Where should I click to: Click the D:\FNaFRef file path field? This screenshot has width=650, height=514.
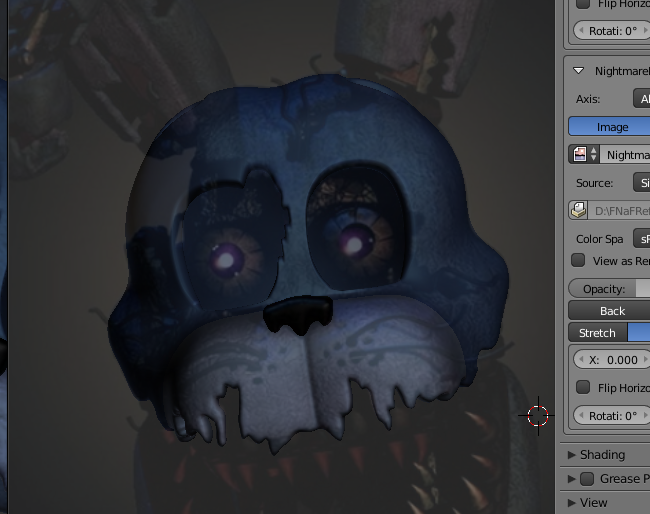[x=620, y=211]
